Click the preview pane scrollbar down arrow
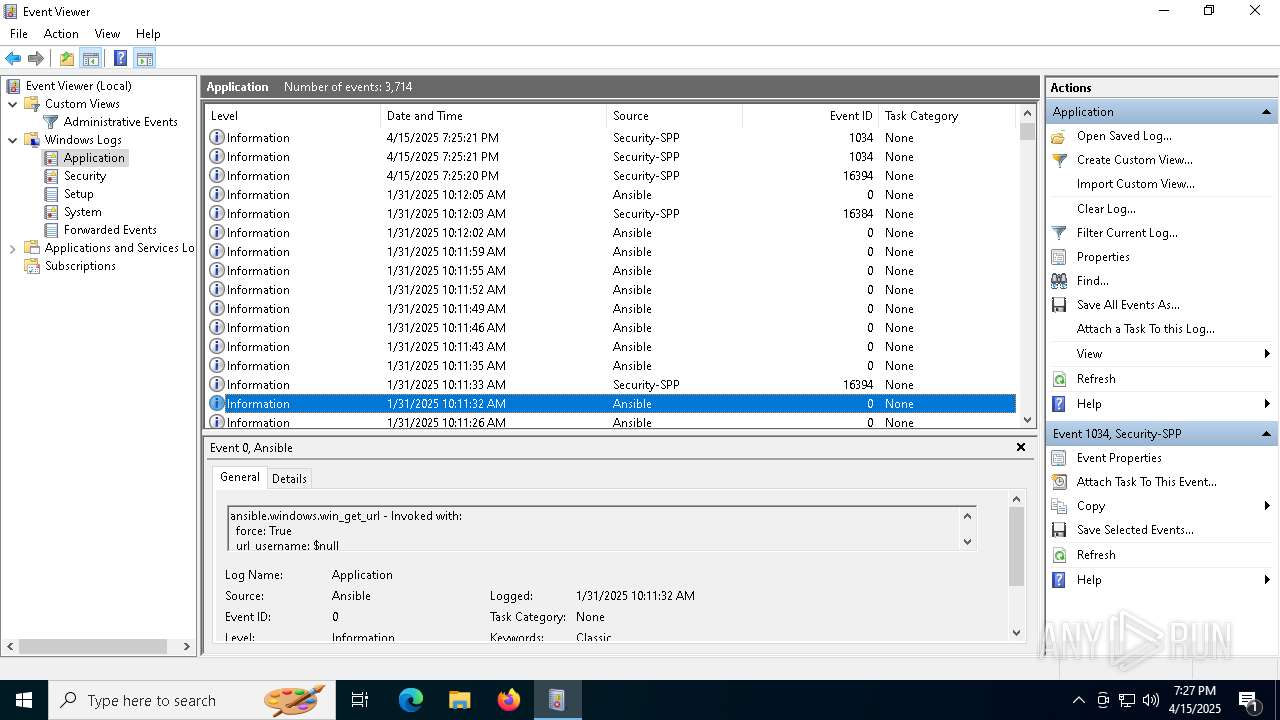 1017,632
